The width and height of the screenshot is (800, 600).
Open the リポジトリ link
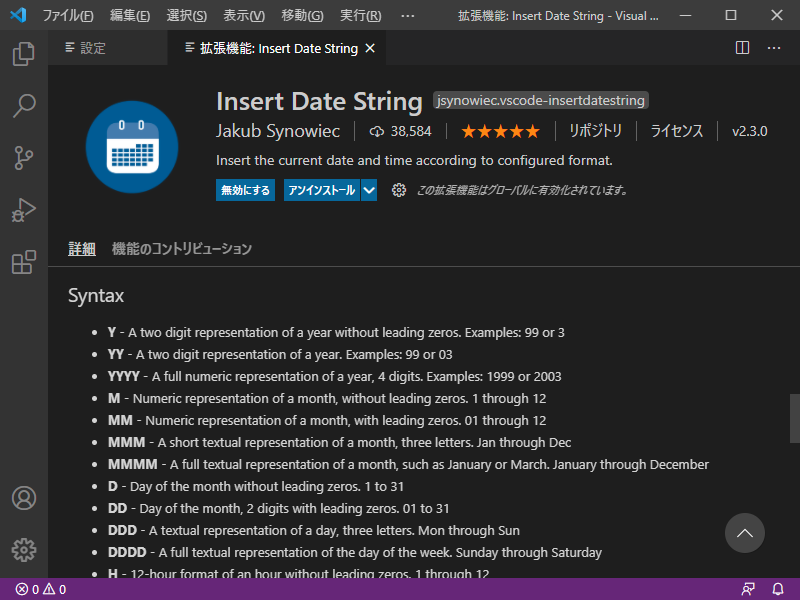coord(595,131)
